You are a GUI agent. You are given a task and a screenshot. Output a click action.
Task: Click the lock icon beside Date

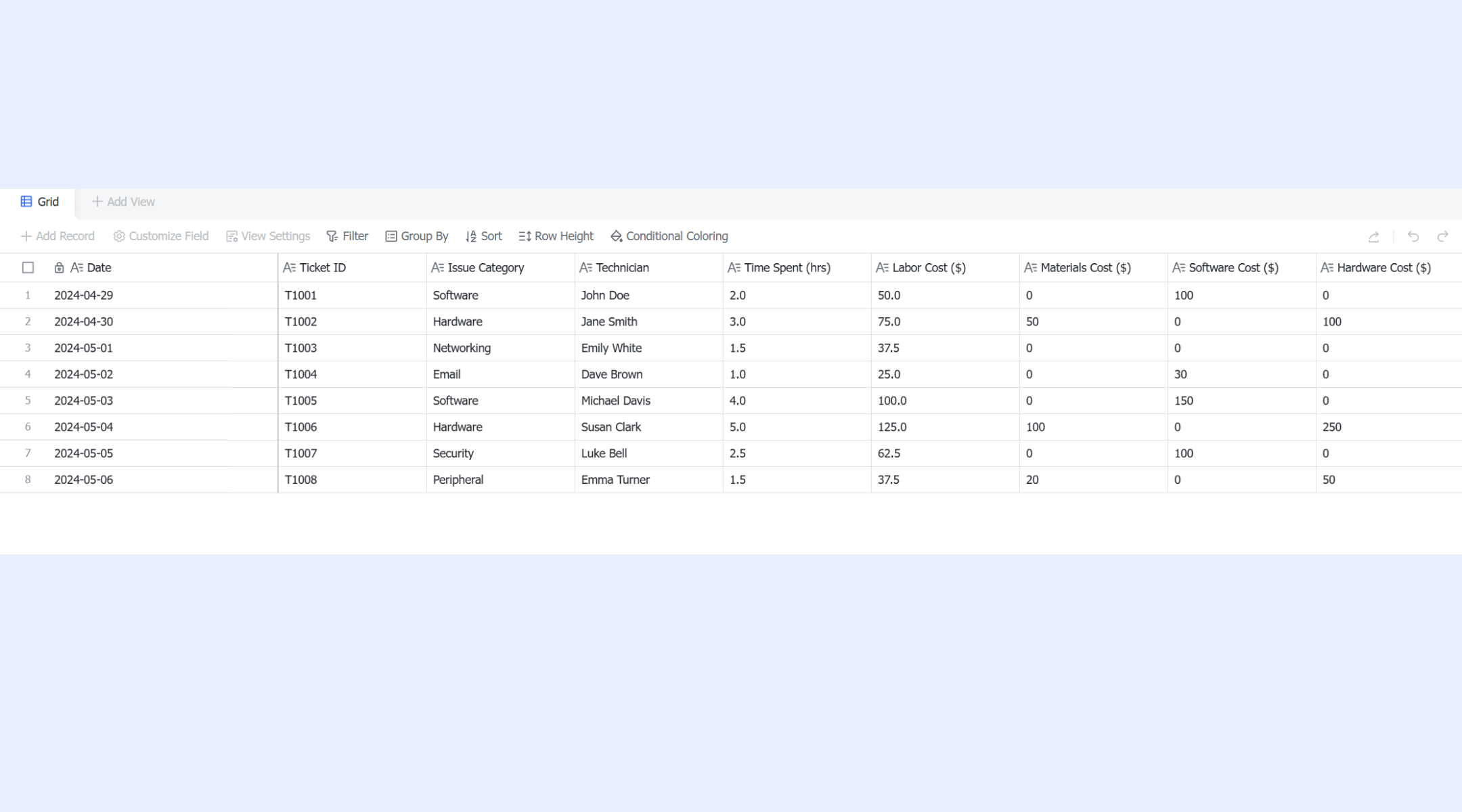pyautogui.click(x=59, y=268)
